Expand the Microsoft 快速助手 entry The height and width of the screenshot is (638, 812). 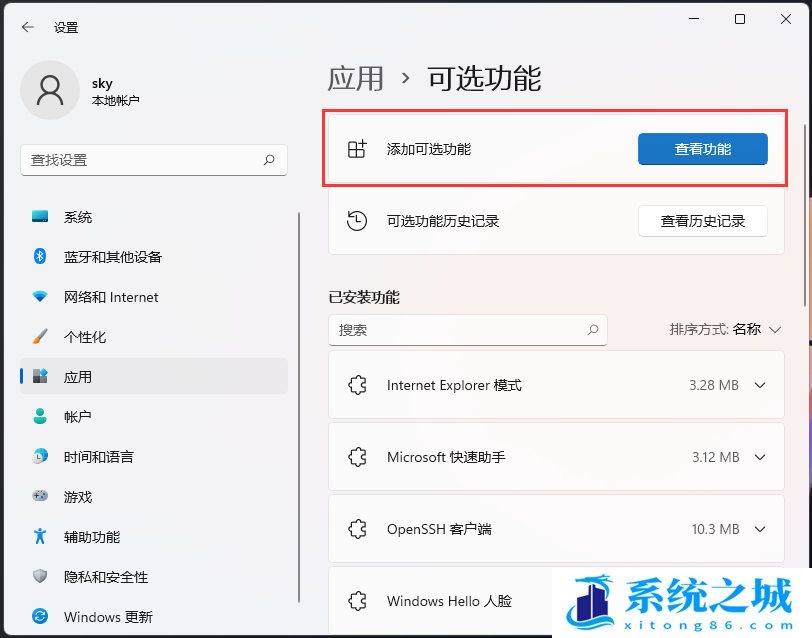click(760, 457)
